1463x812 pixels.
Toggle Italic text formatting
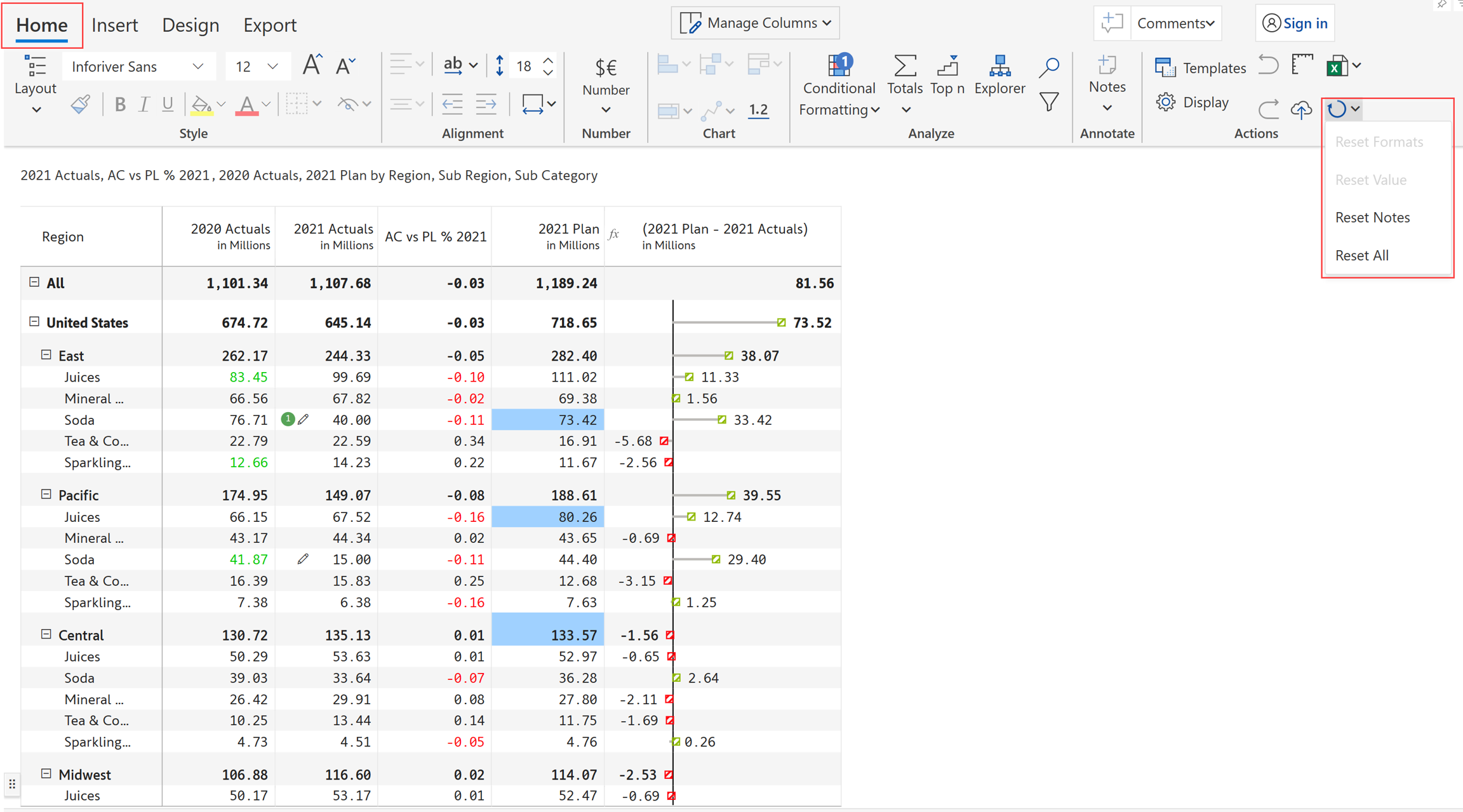pos(144,104)
